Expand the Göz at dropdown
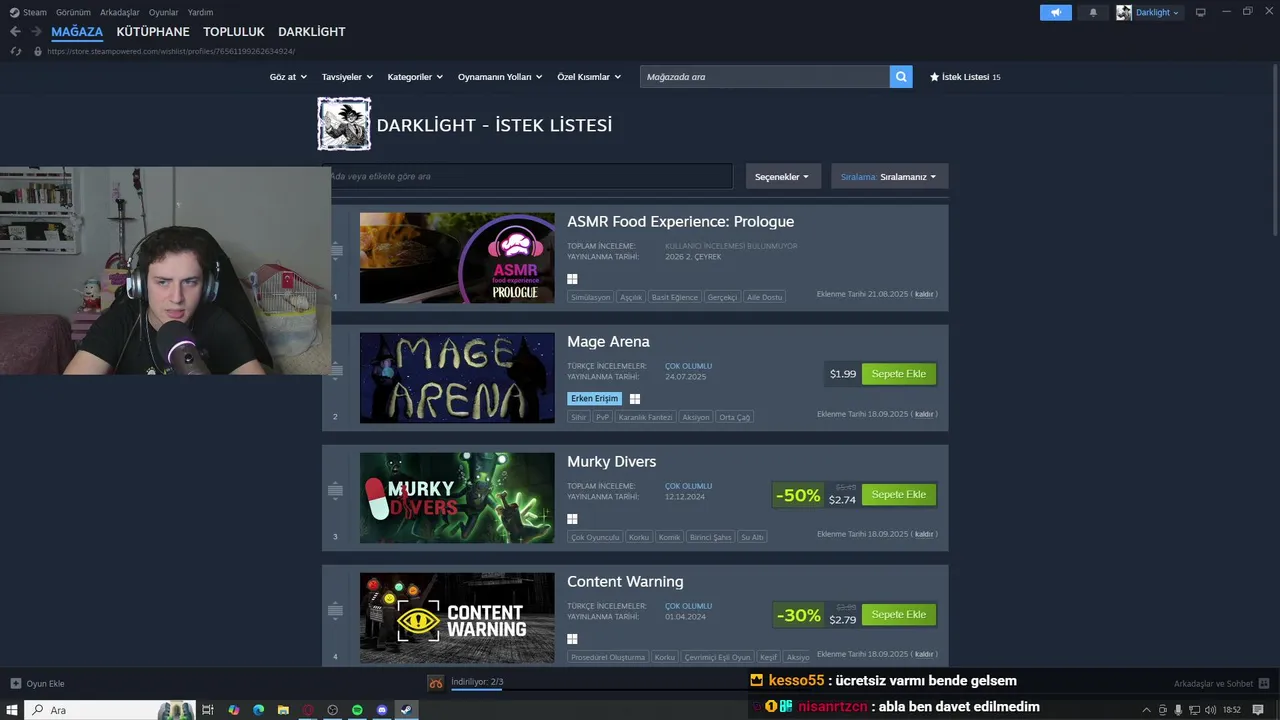Screen dimensions: 1280x720 [x=288, y=77]
